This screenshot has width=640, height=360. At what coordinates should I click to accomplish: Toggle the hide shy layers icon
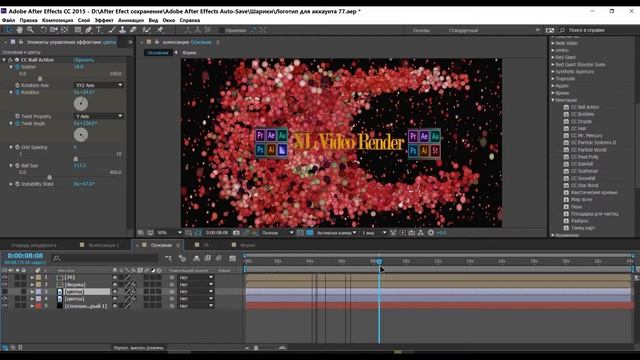pyautogui.click(x=196, y=258)
